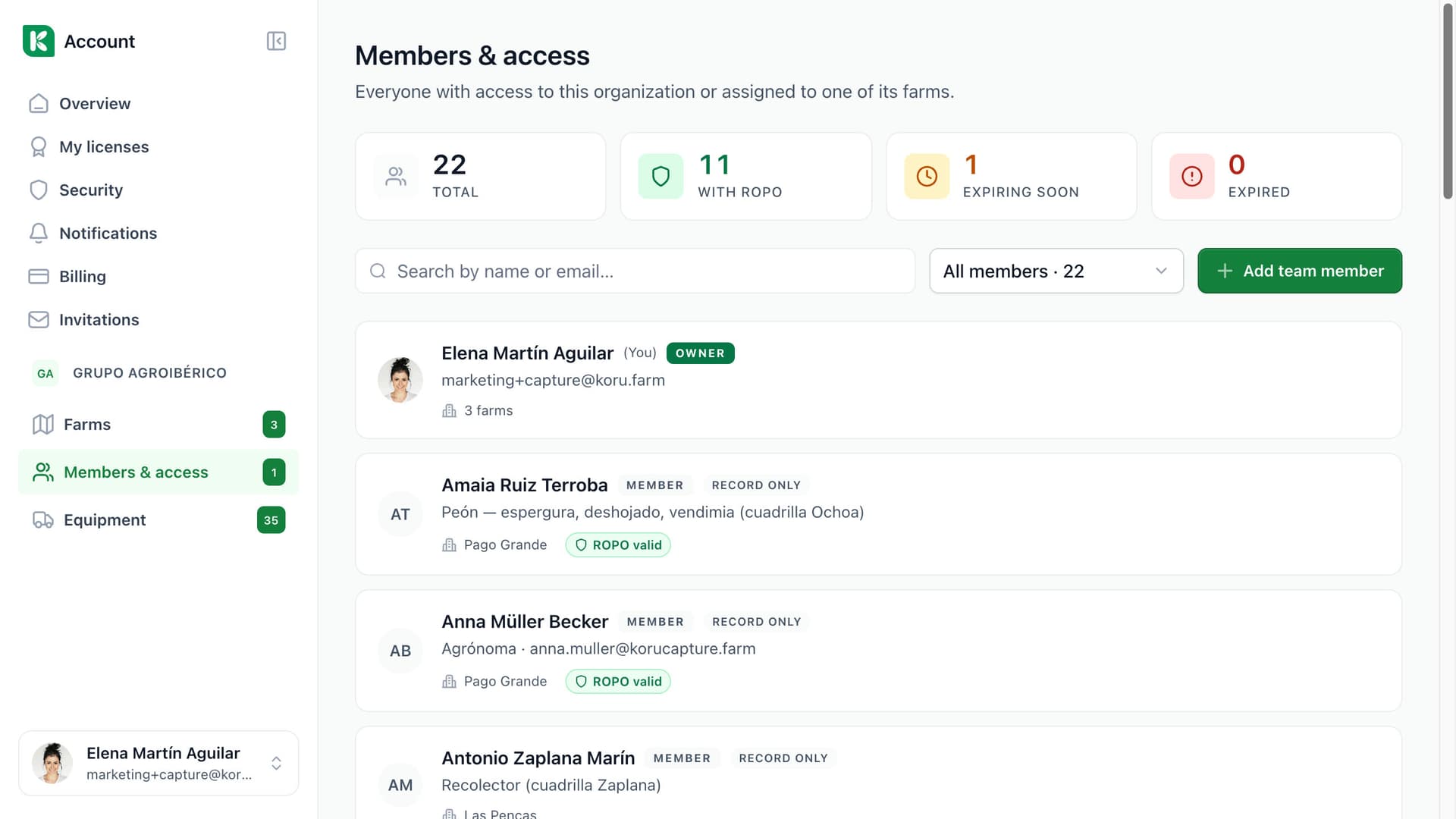This screenshot has width=1456, height=819.
Task: Click the user avatar in sidebar footer
Action: pos(52,763)
